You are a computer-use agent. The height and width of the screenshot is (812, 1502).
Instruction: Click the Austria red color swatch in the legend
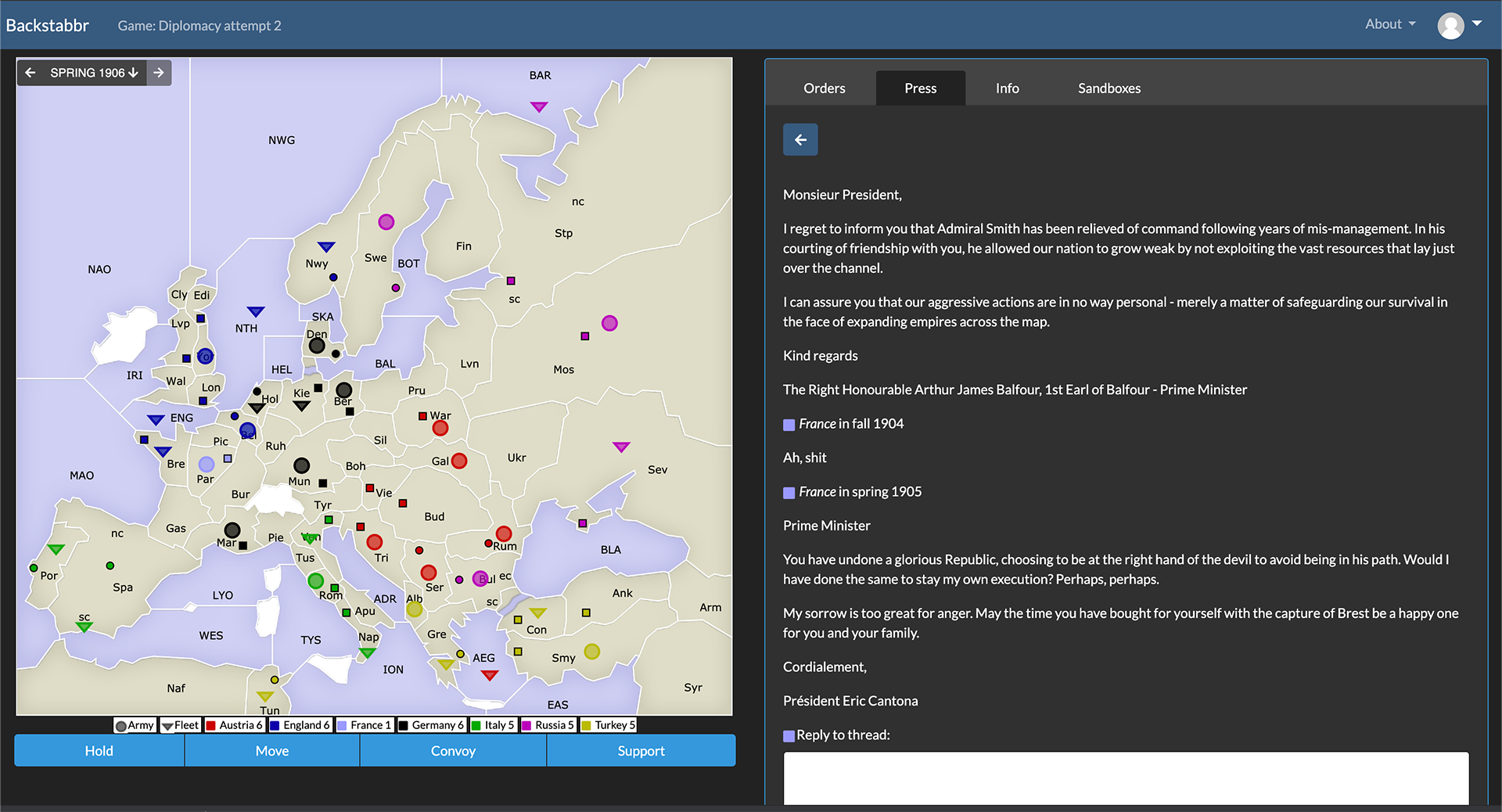[210, 725]
